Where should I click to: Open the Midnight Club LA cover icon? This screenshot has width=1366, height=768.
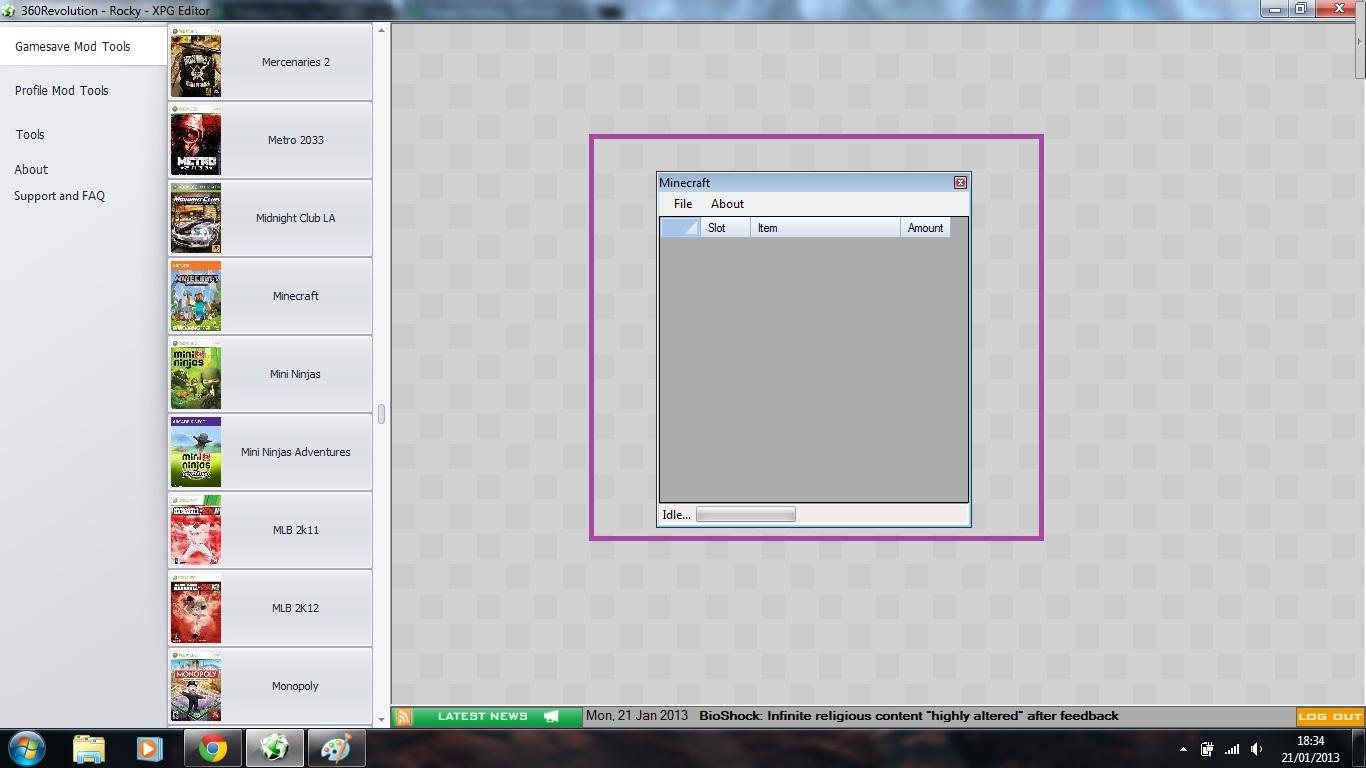[x=196, y=218]
